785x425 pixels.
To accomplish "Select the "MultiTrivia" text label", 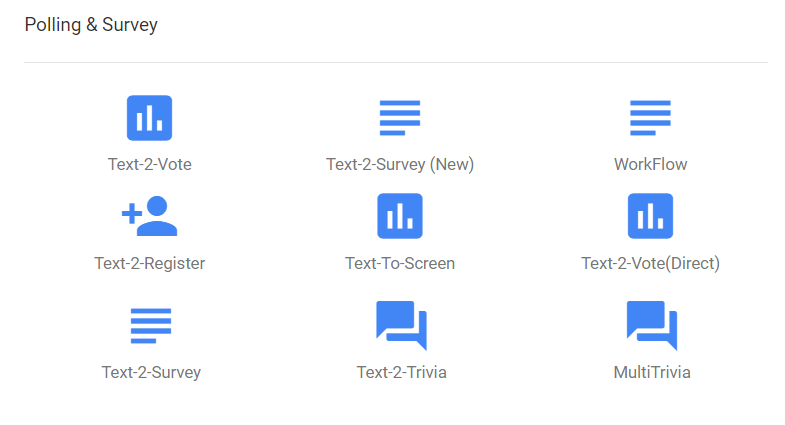I will click(x=651, y=372).
